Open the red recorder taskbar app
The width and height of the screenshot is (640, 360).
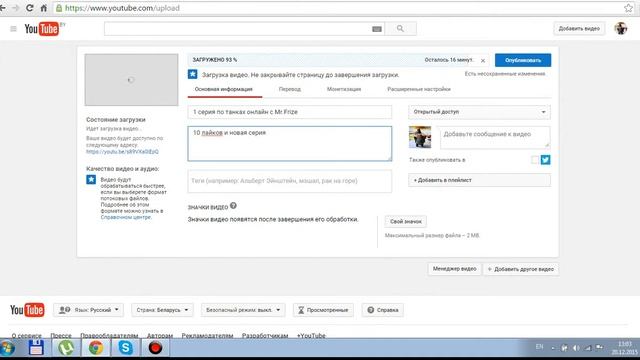click(156, 348)
